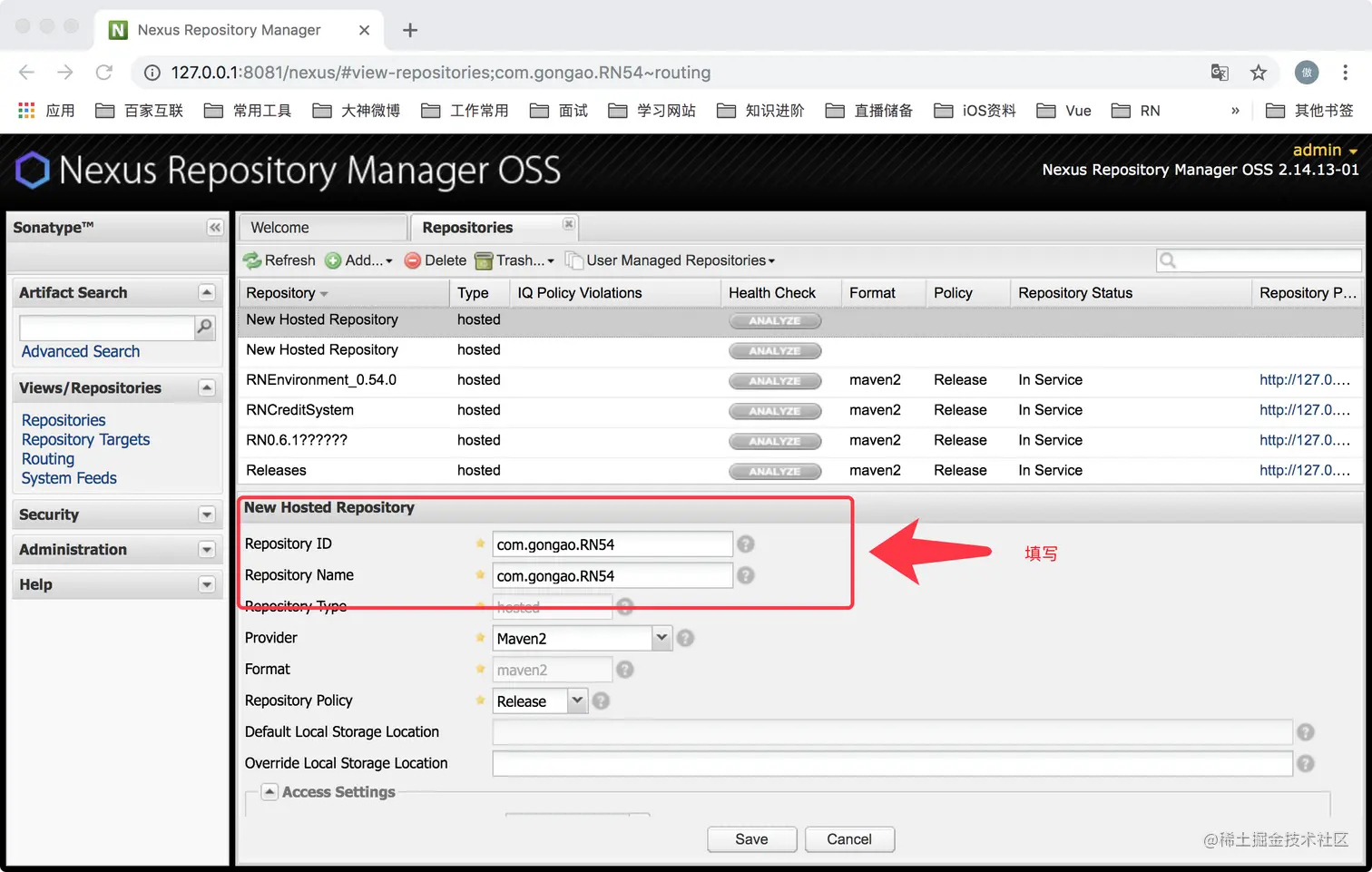Open the Vue bookmarks folder
Image resolution: width=1372 pixels, height=872 pixels.
click(x=1064, y=111)
